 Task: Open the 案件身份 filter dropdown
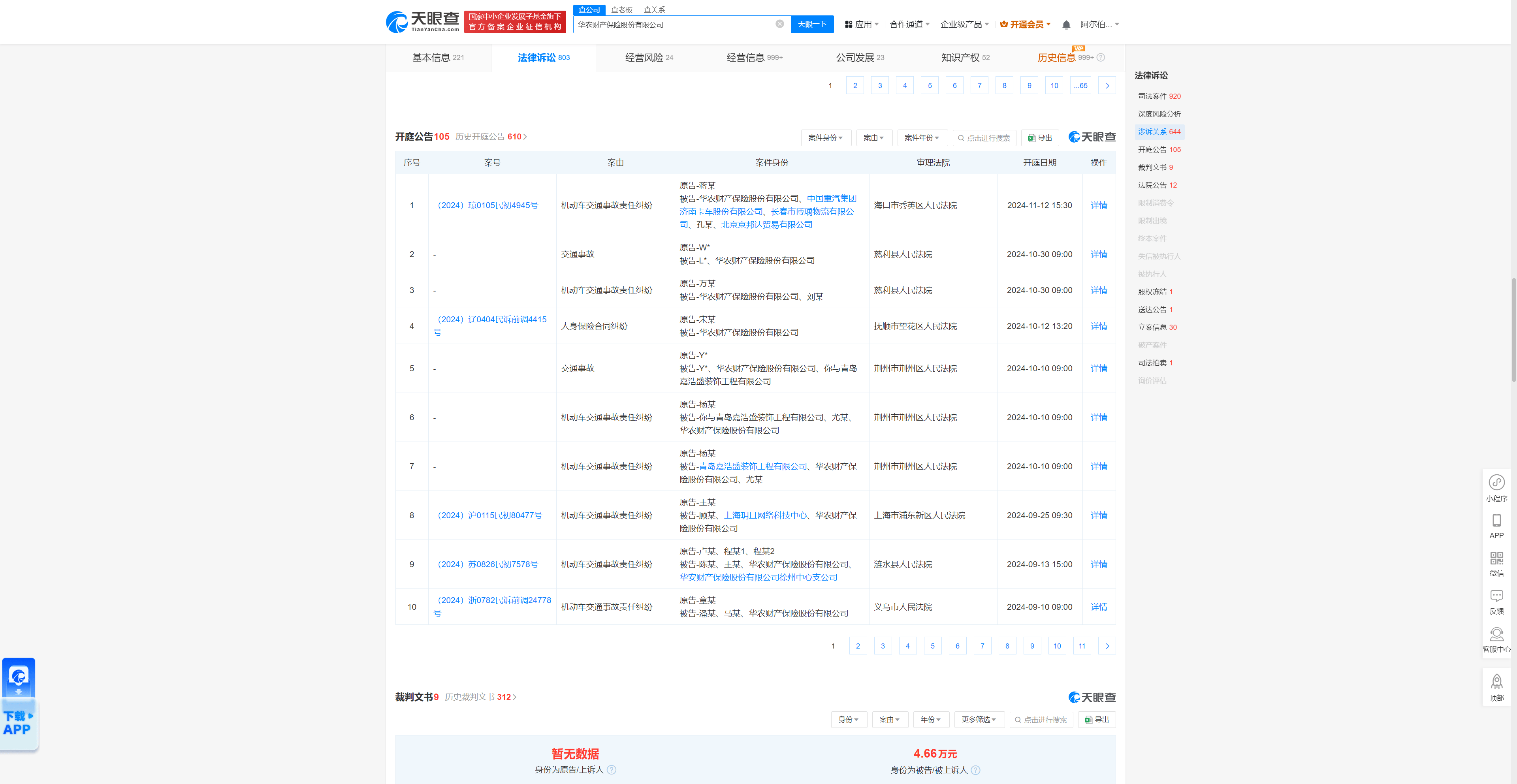[x=826, y=137]
